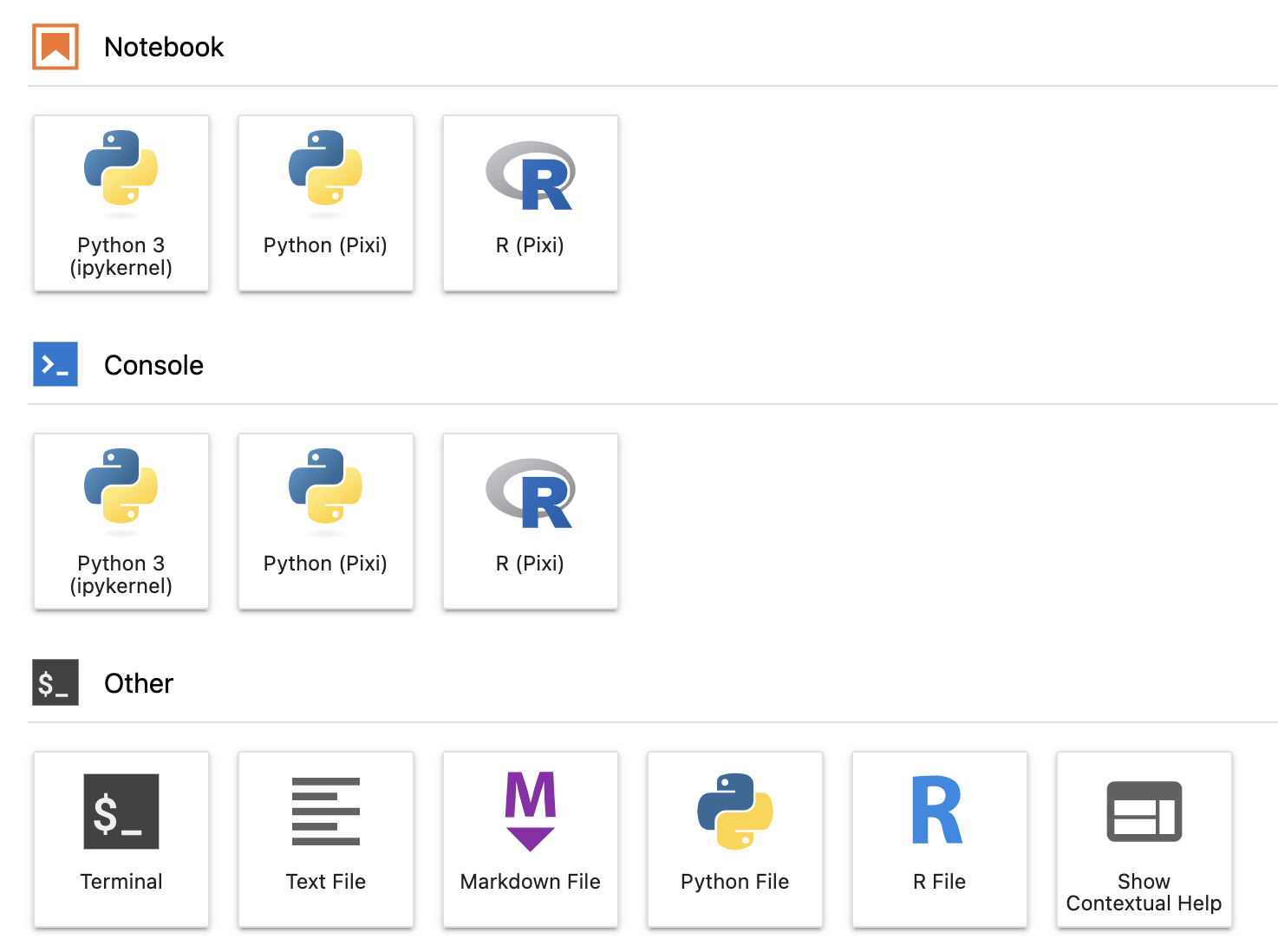The height and width of the screenshot is (952, 1278).
Task: Click the Notebook section heading text
Action: pos(164,47)
